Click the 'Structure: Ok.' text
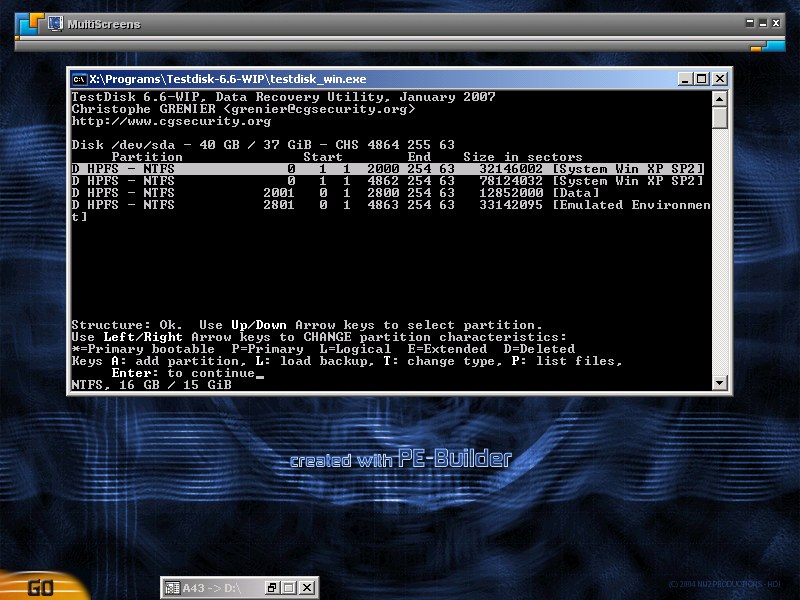800x600 pixels. point(127,325)
